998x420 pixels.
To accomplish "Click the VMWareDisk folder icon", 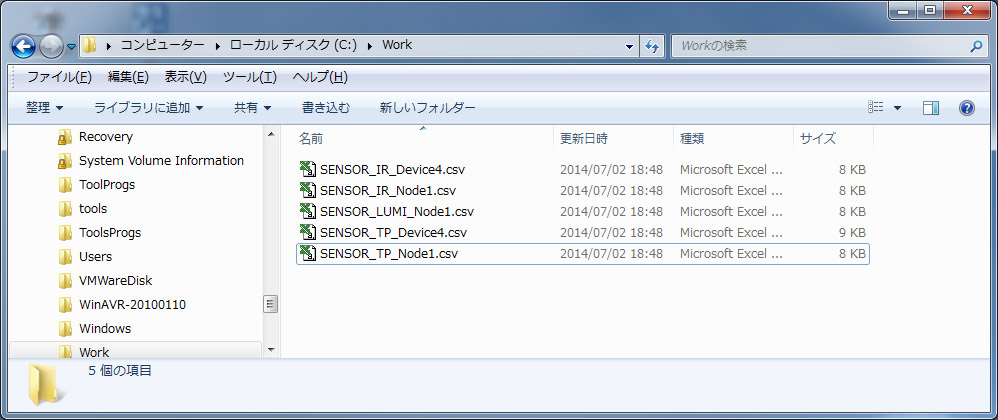I will [65, 280].
